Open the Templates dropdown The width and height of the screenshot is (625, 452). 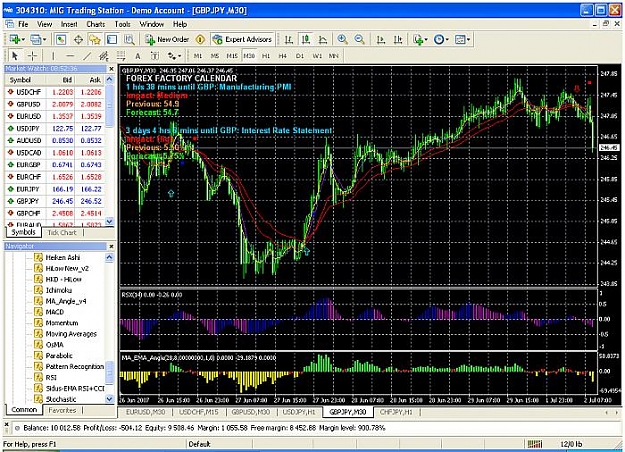click(x=463, y=39)
